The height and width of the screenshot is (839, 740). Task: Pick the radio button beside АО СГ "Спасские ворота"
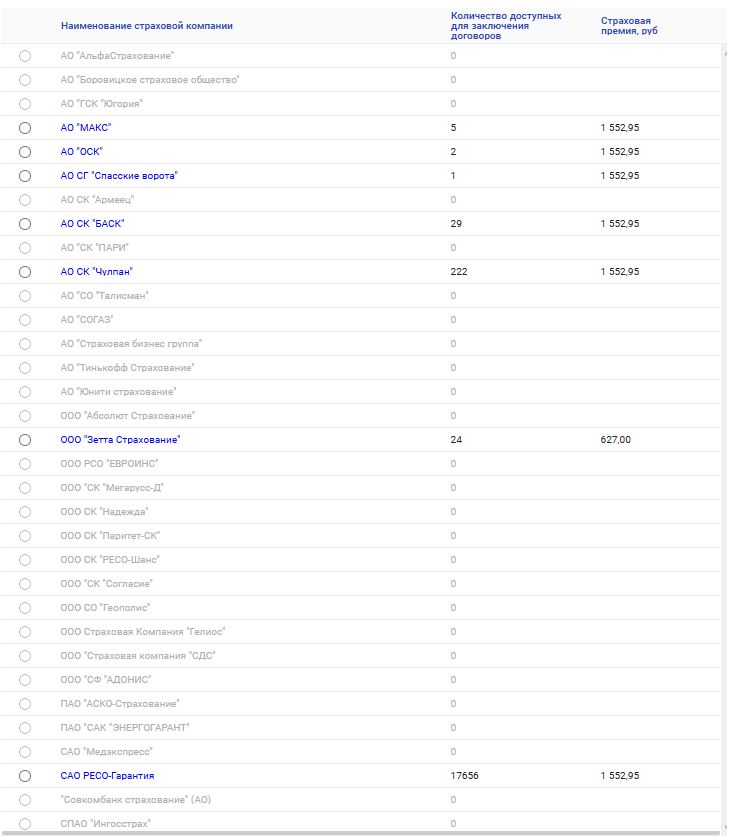click(x=25, y=176)
